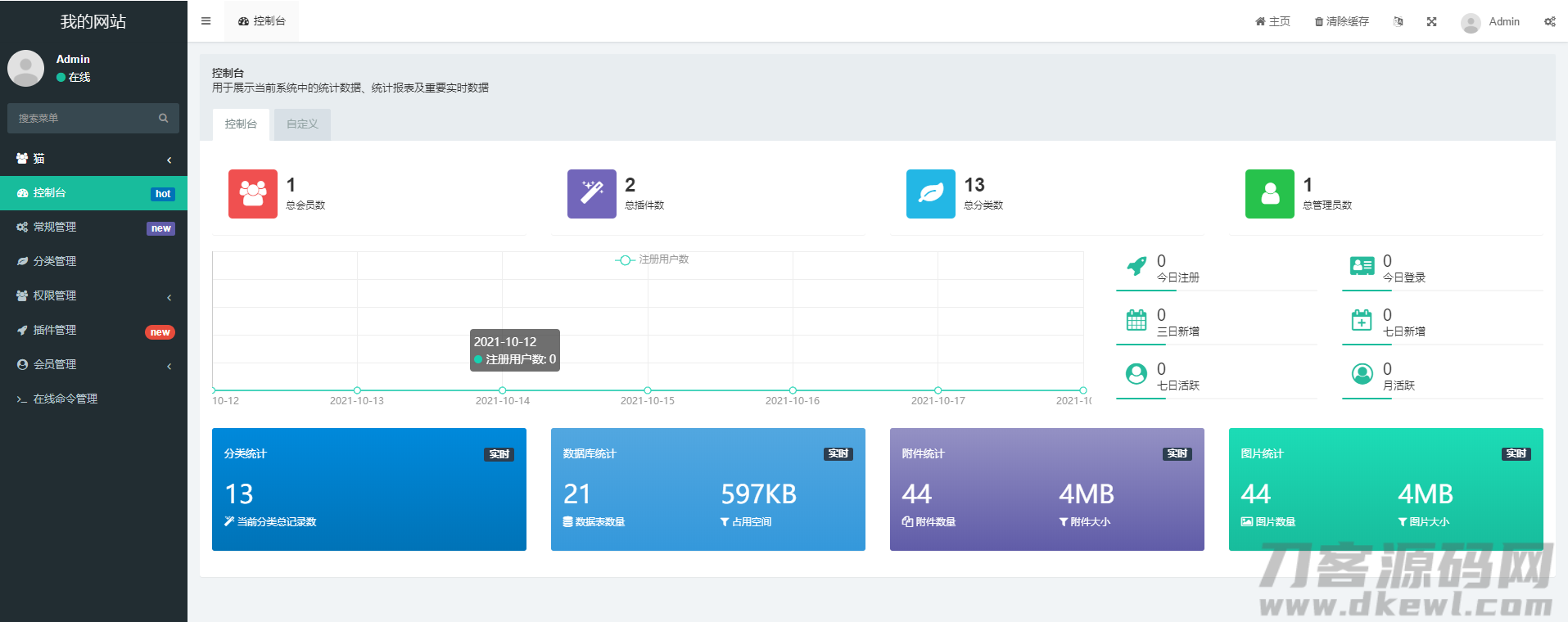Click the 2021-10-15 chart data point
The height and width of the screenshot is (622, 1568).
648,390
